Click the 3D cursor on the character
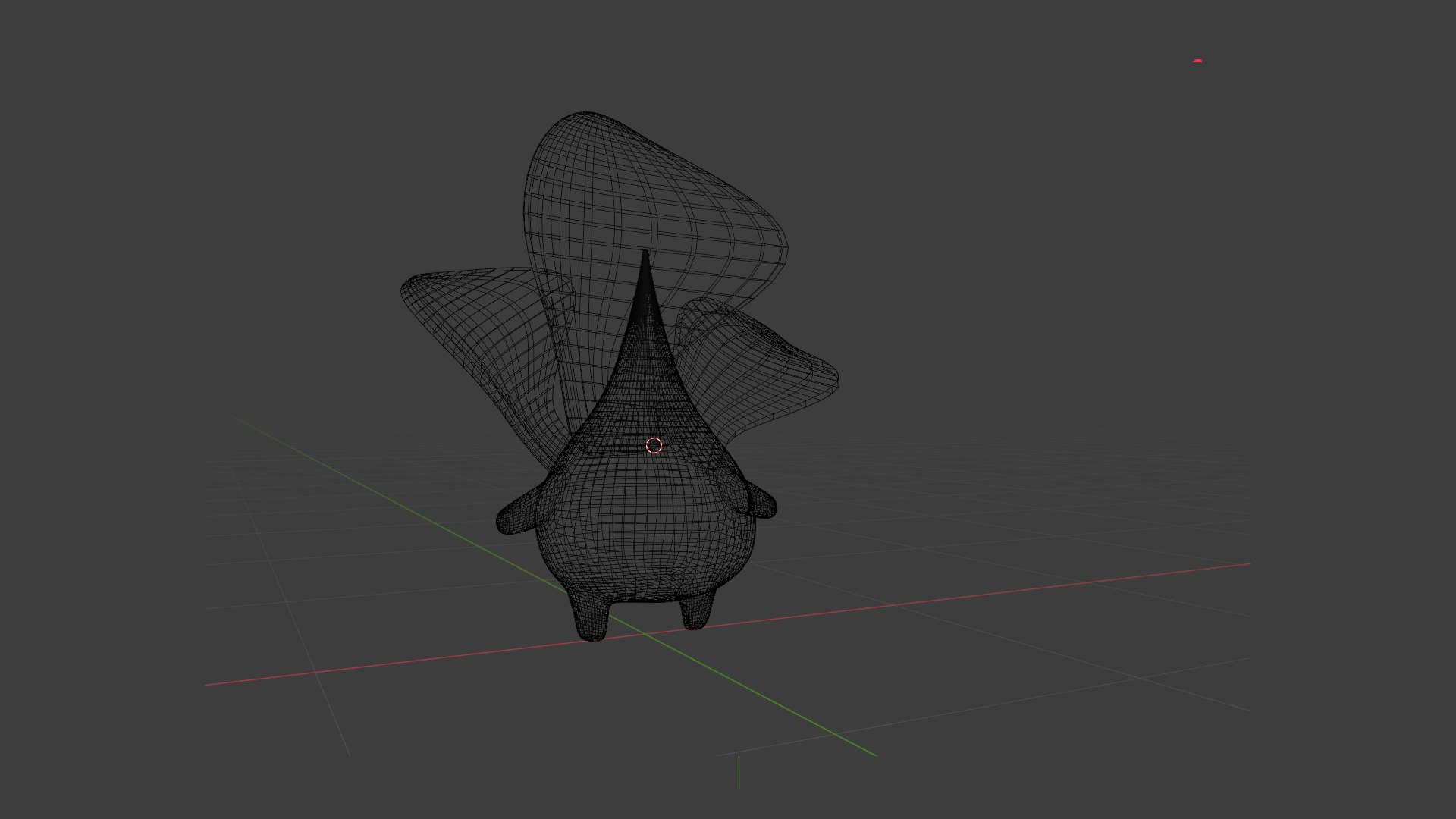The width and height of the screenshot is (1456, 819). click(x=654, y=445)
